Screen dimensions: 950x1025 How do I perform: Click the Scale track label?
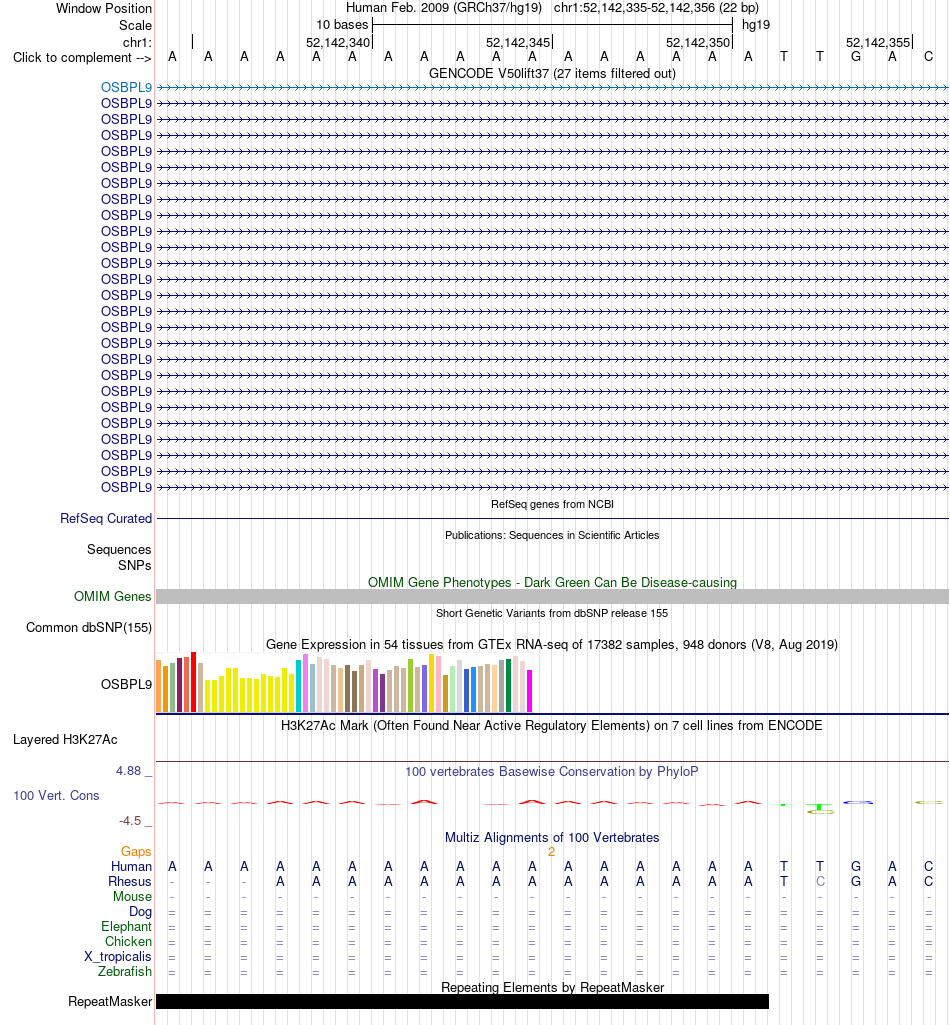135,25
